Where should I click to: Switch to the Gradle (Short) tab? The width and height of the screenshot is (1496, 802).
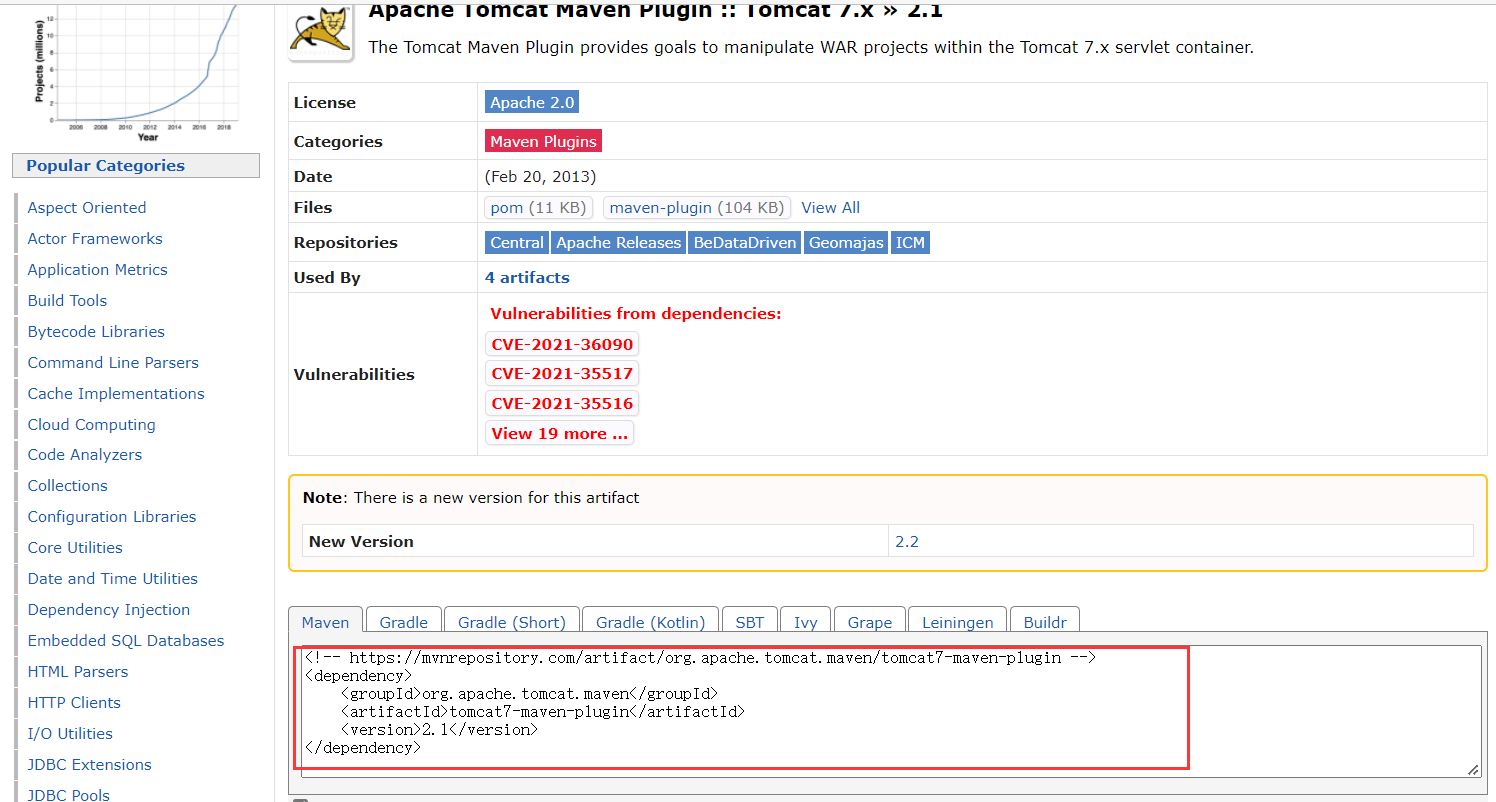pyautogui.click(x=511, y=621)
